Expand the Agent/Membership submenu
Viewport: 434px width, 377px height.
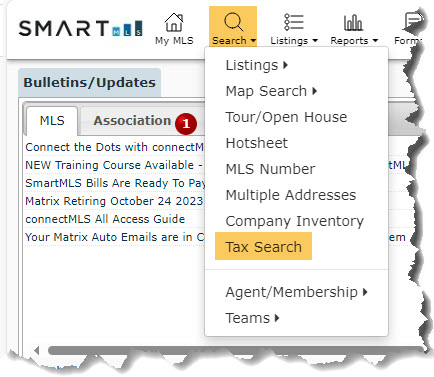[296, 292]
